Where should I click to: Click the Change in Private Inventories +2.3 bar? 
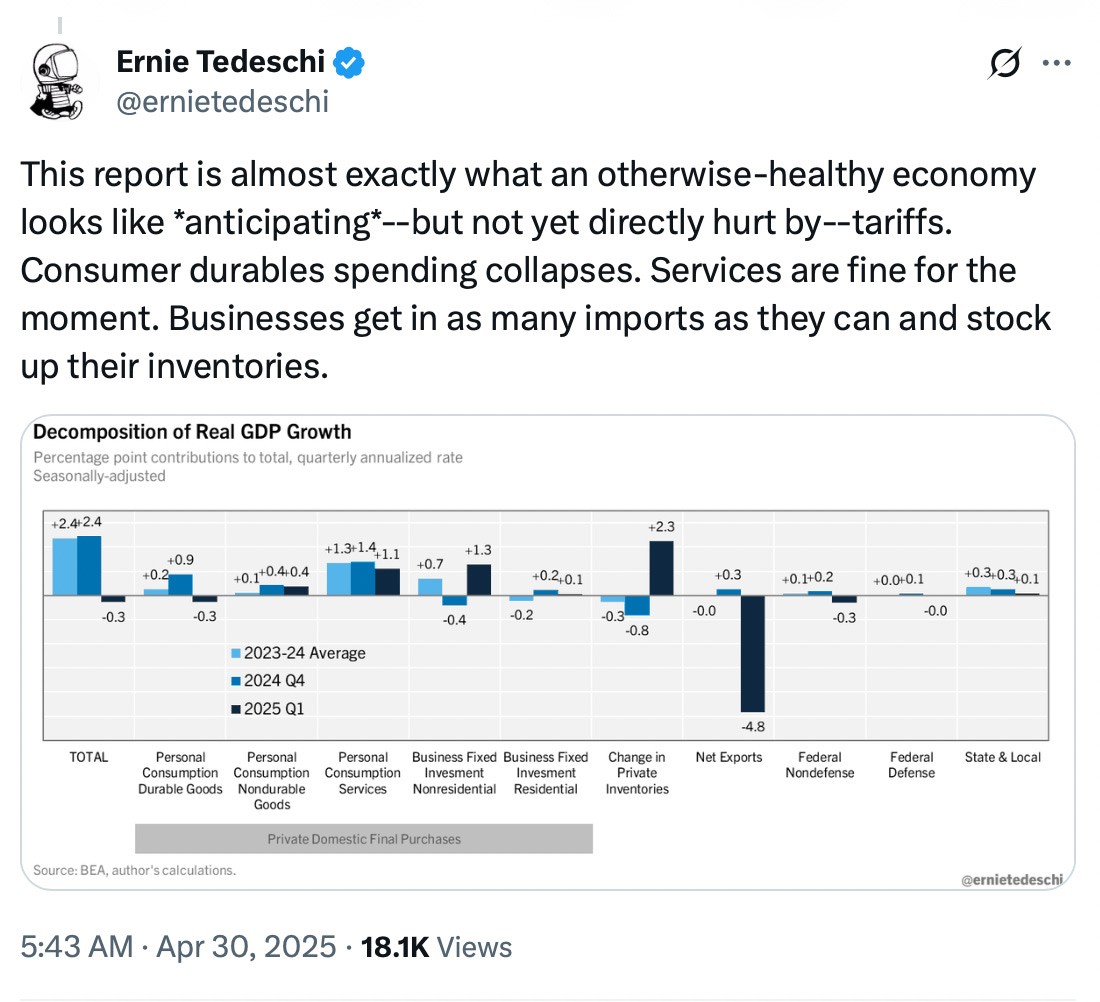pyautogui.click(x=661, y=567)
